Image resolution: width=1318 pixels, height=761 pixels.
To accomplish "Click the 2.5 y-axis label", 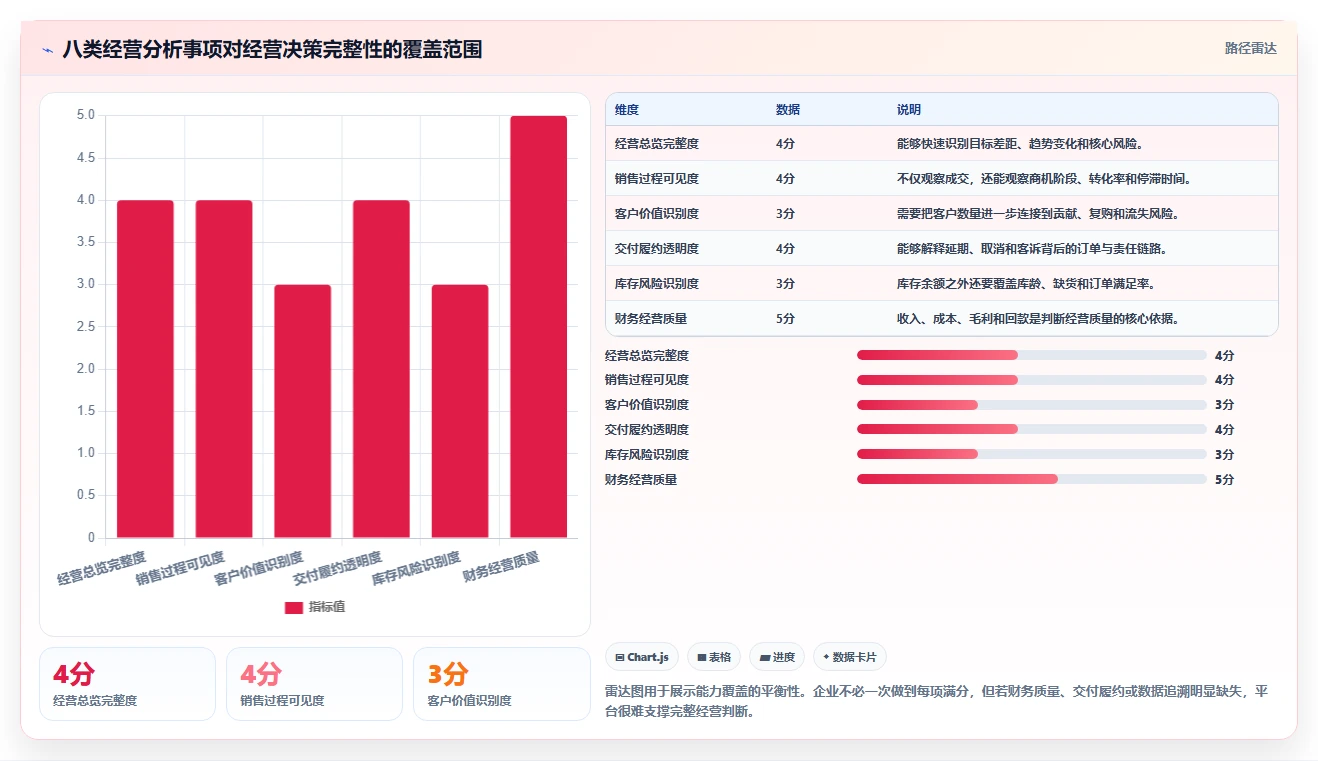I will (86, 327).
